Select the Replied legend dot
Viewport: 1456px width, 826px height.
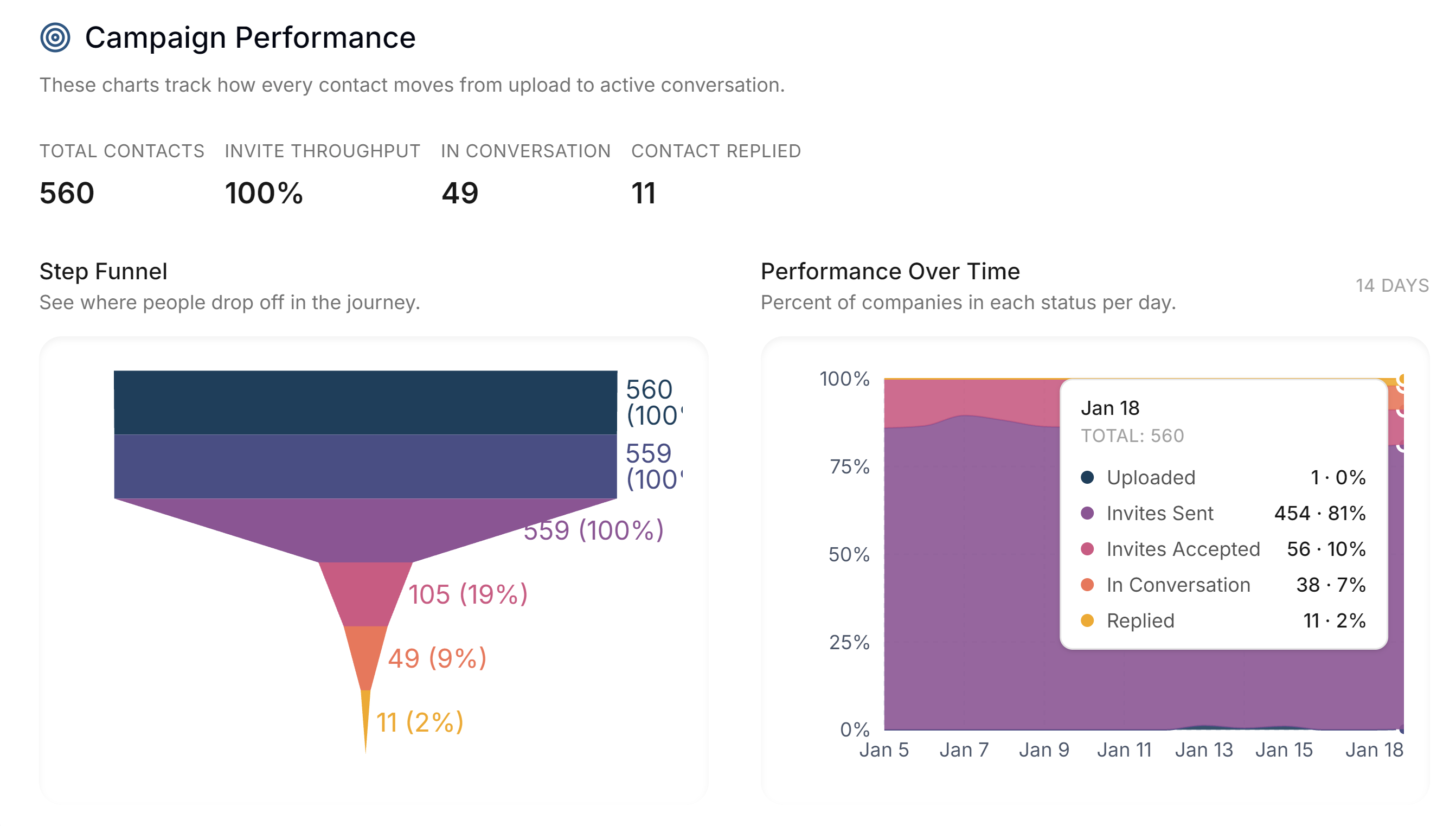[x=1088, y=620]
